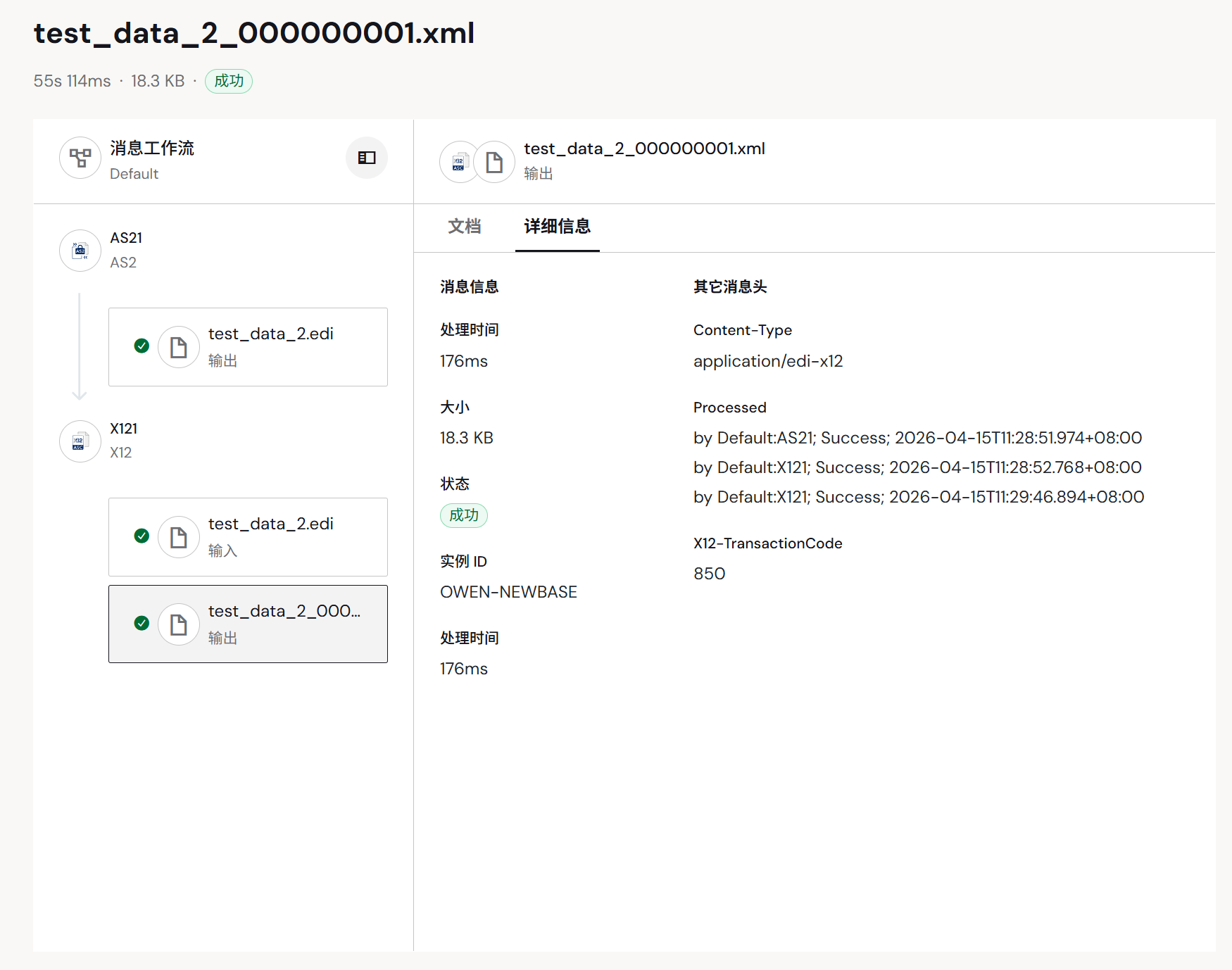Click the Content-Type header label

click(743, 330)
